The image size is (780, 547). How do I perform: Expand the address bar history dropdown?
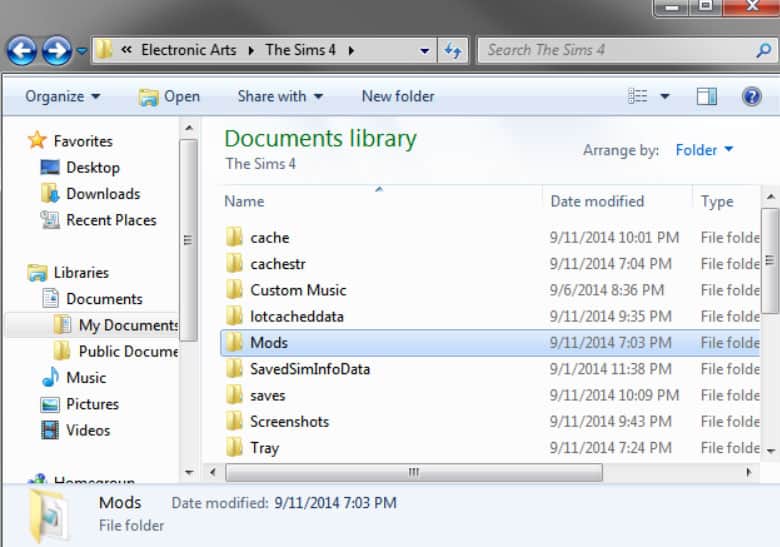425,50
